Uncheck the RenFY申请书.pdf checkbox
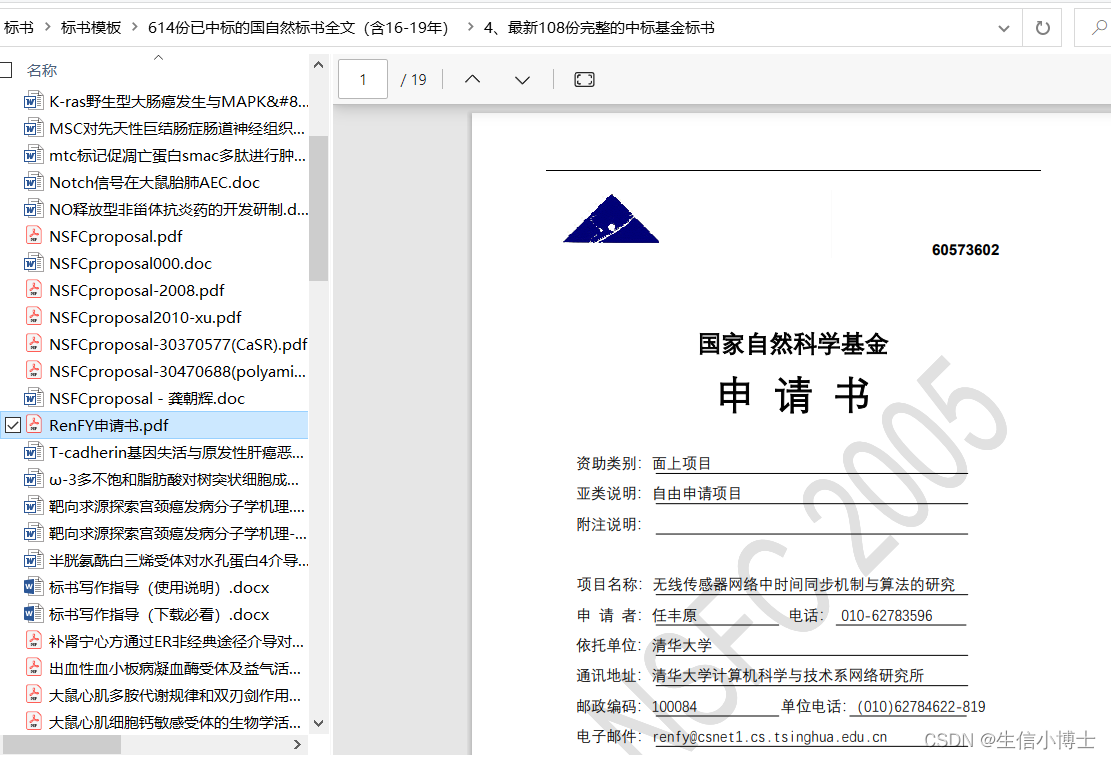Image resolution: width=1111 pixels, height=759 pixels. tap(13, 425)
